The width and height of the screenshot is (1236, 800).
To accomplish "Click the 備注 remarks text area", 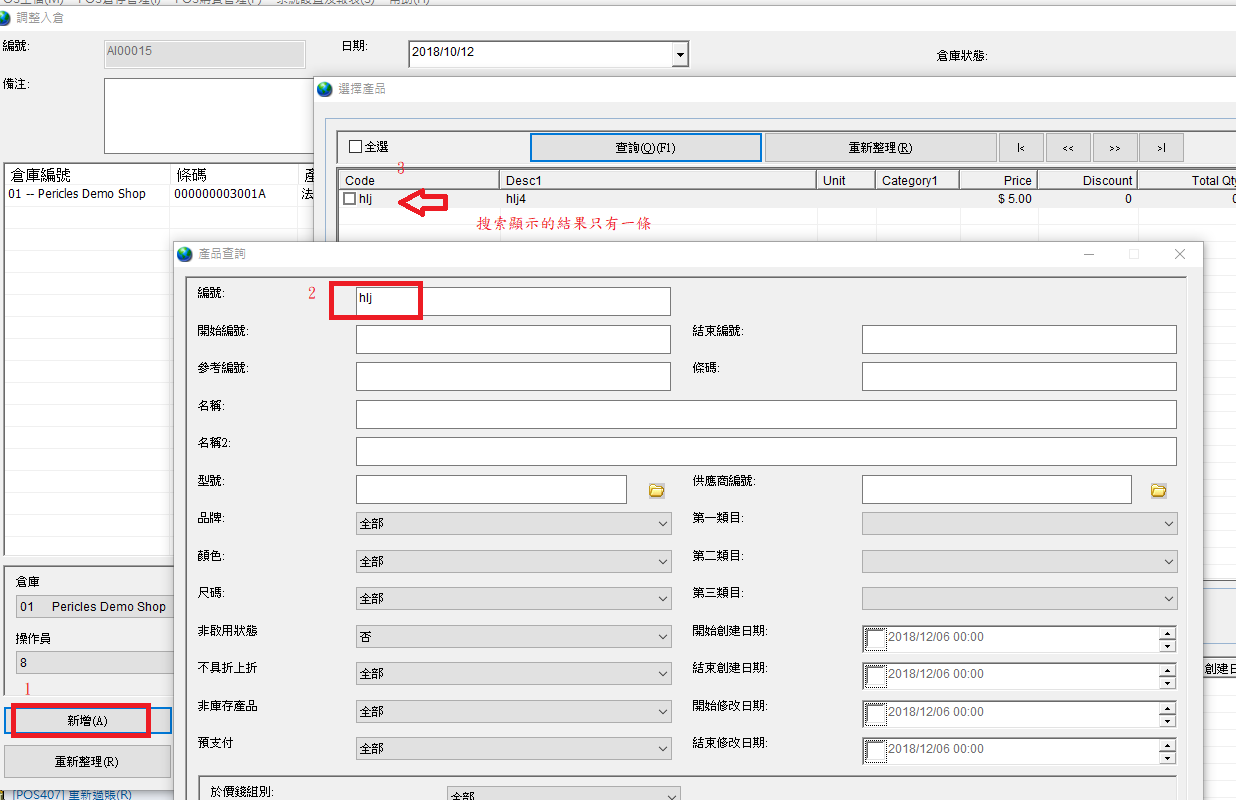I will (209, 116).
